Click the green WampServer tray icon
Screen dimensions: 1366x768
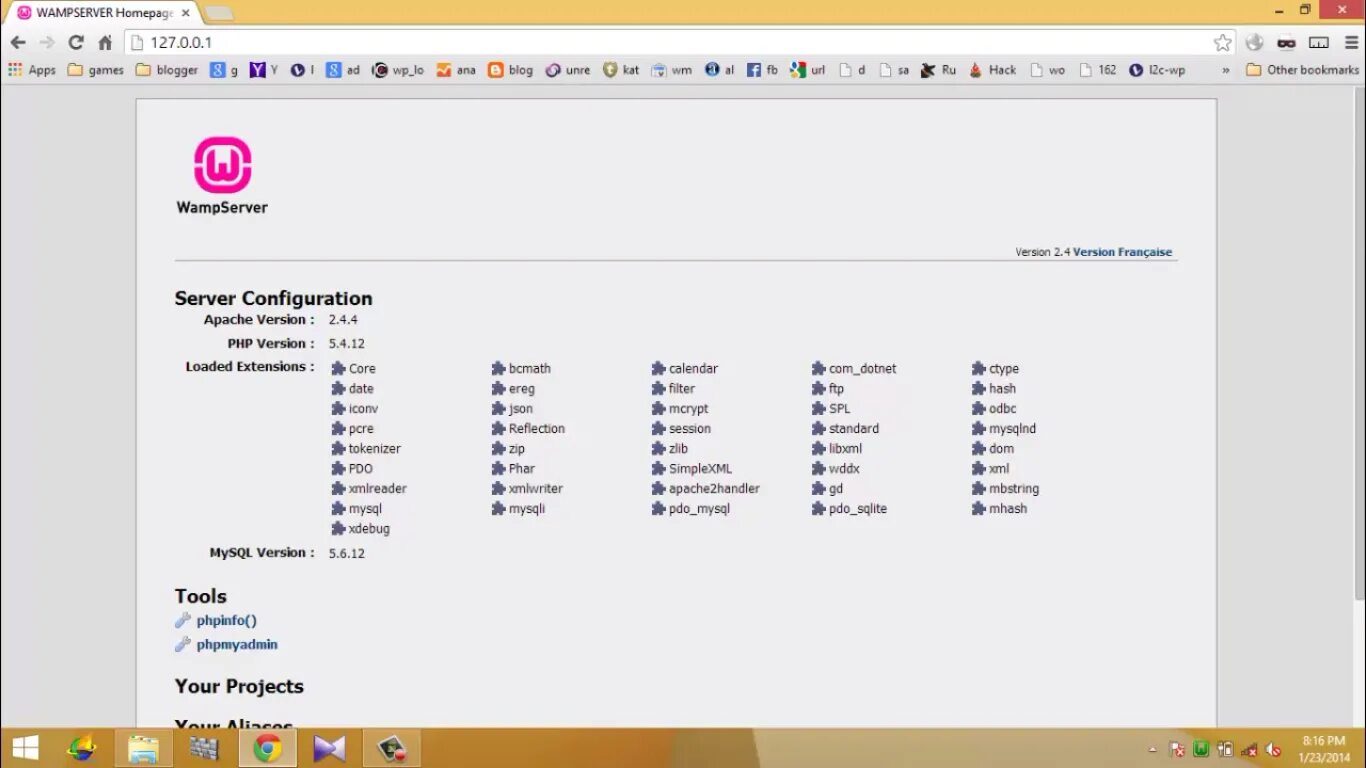[x=1201, y=748]
